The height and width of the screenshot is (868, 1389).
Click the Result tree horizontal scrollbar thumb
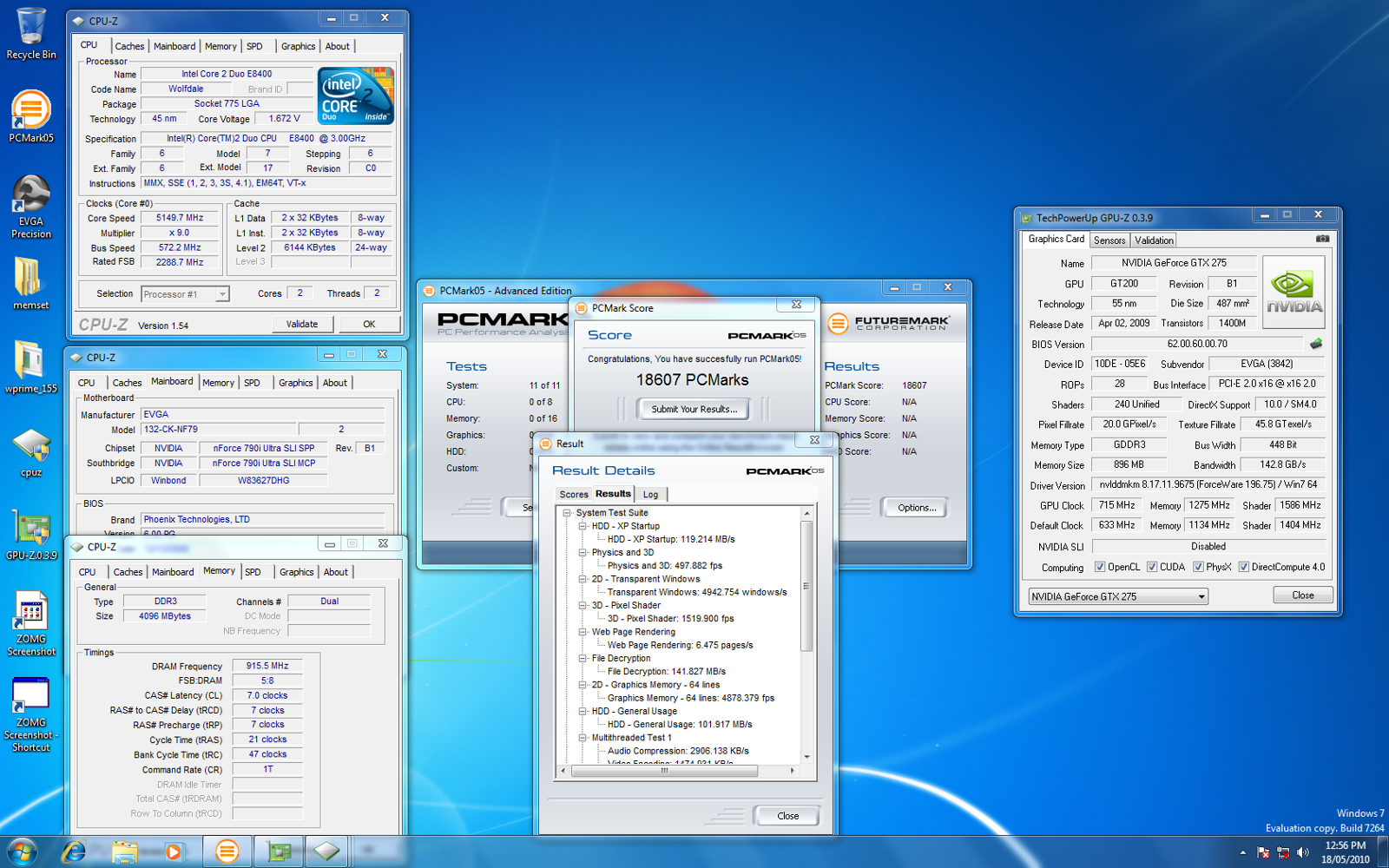coord(664,770)
